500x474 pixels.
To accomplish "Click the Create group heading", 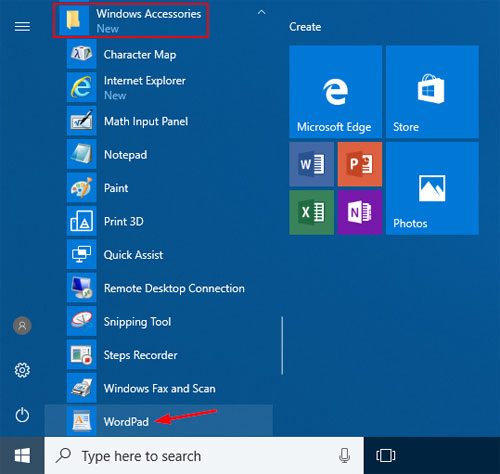I will click(x=305, y=27).
